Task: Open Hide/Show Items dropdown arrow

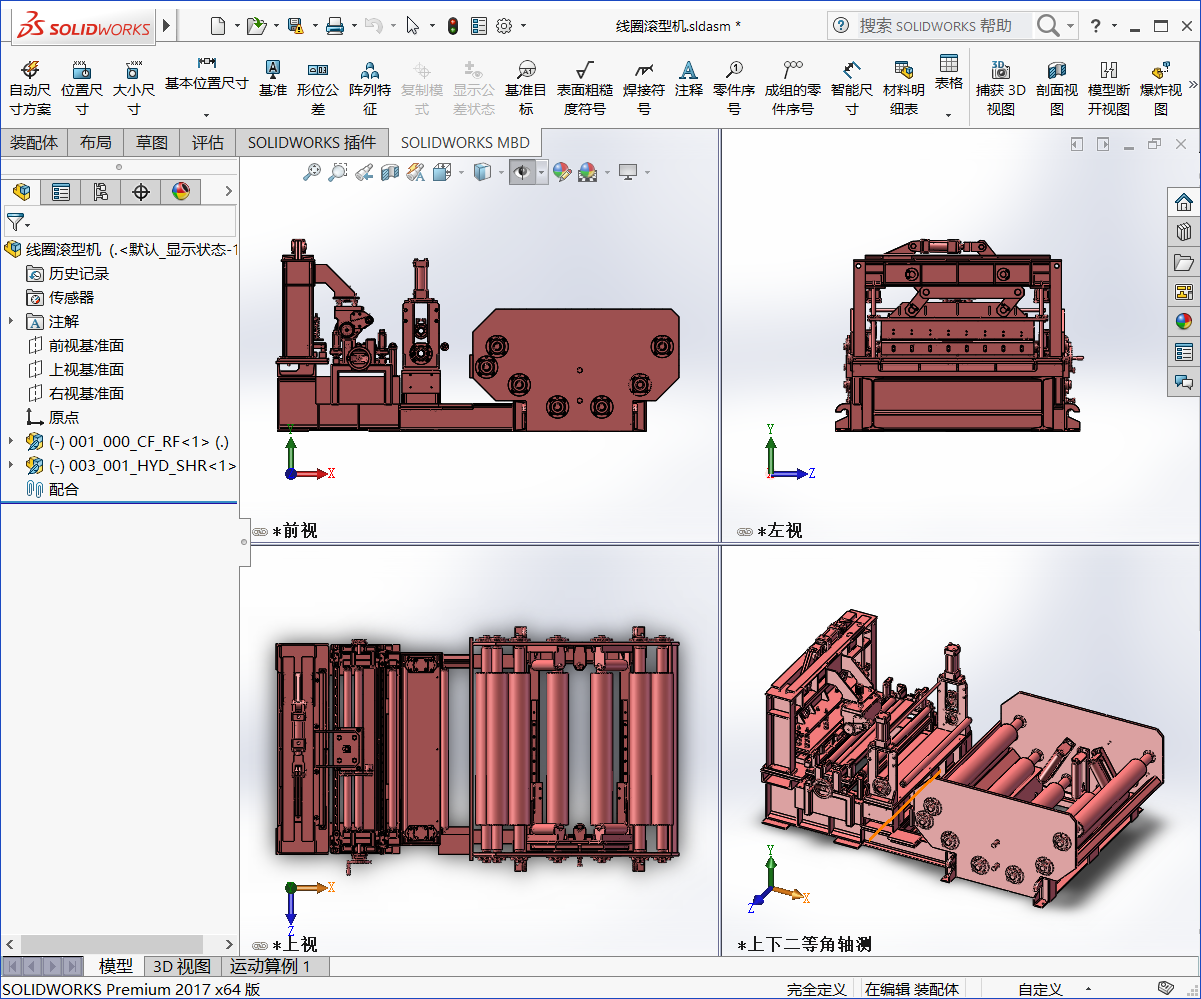Action: 541,172
